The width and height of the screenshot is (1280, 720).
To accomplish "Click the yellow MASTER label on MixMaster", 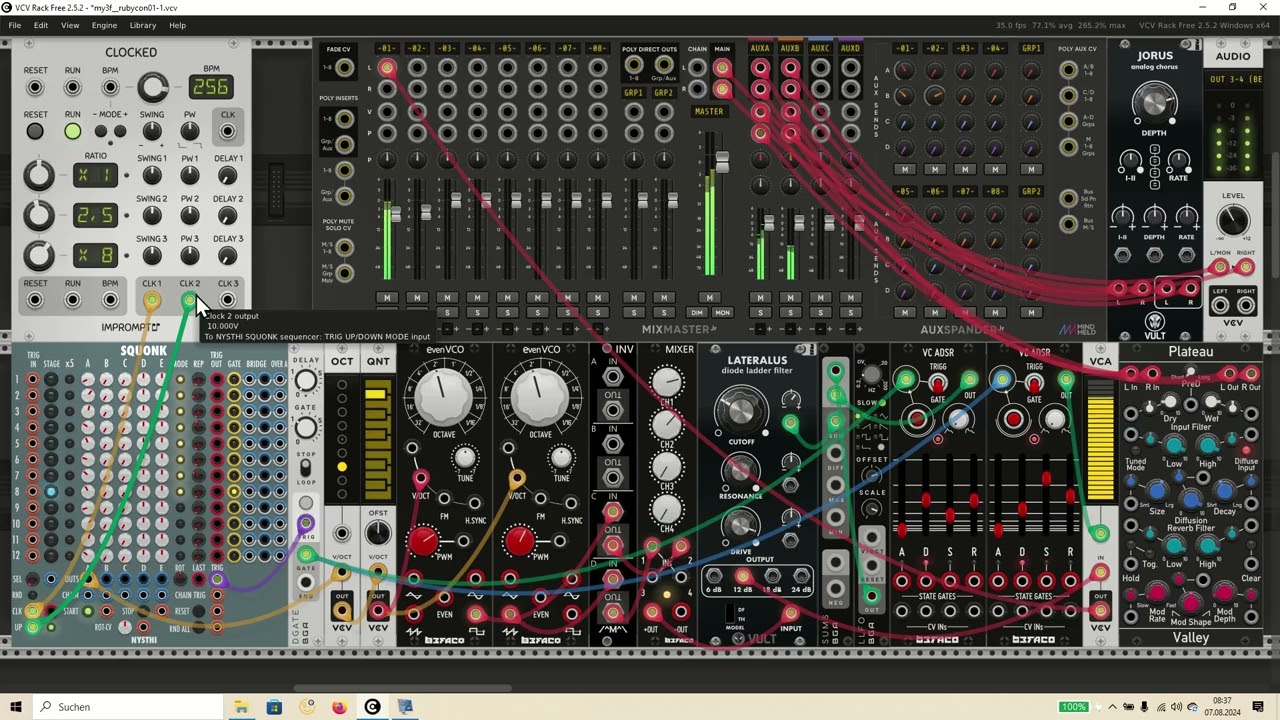I will point(709,111).
